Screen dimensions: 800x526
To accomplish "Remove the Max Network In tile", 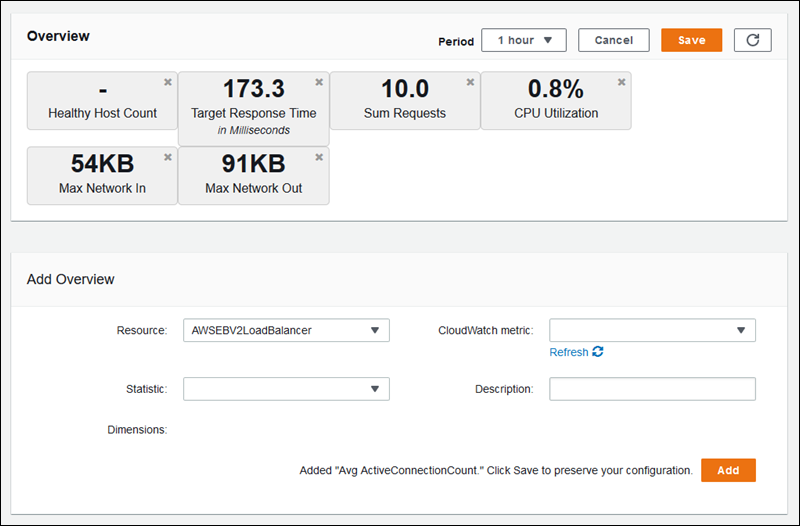I will pos(168,157).
